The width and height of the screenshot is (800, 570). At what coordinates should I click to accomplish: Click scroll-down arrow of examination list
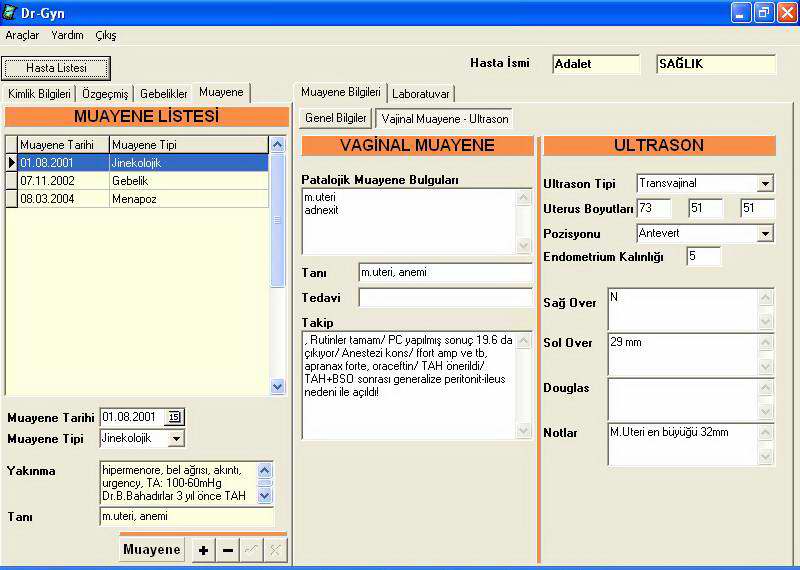[278, 386]
